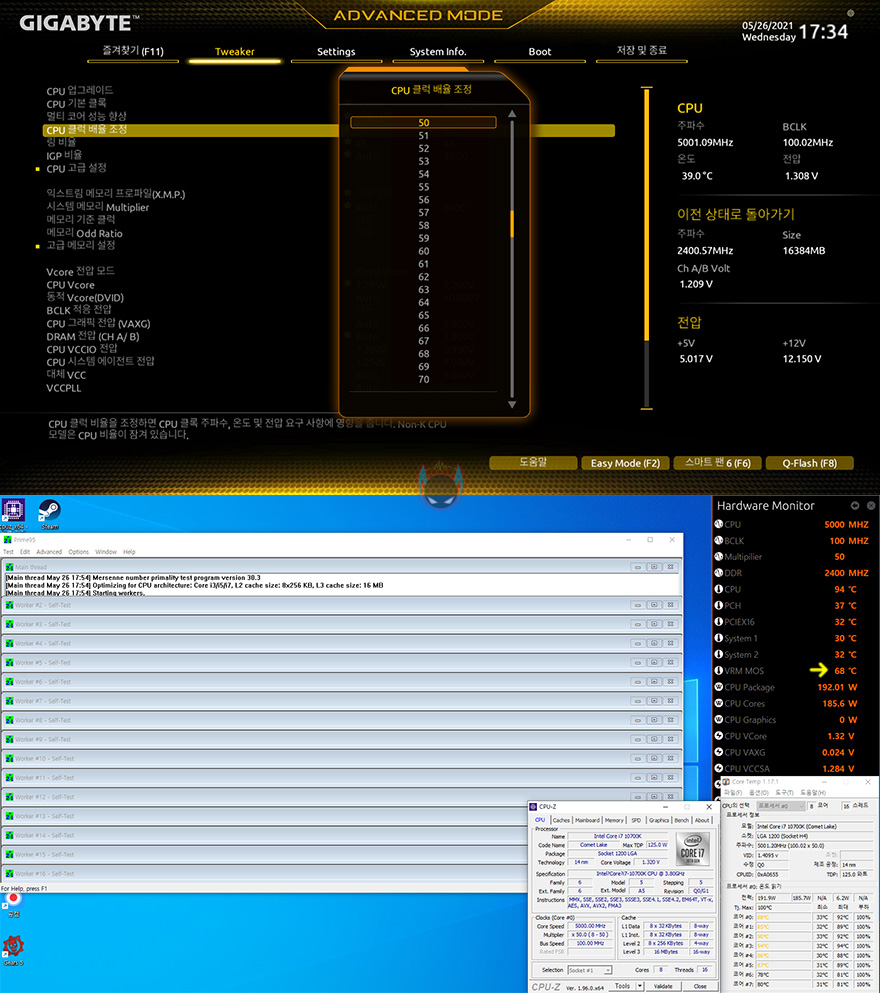880x993 pixels.
Task: Click the ratio list scroll-up arrow
Action: point(512,114)
